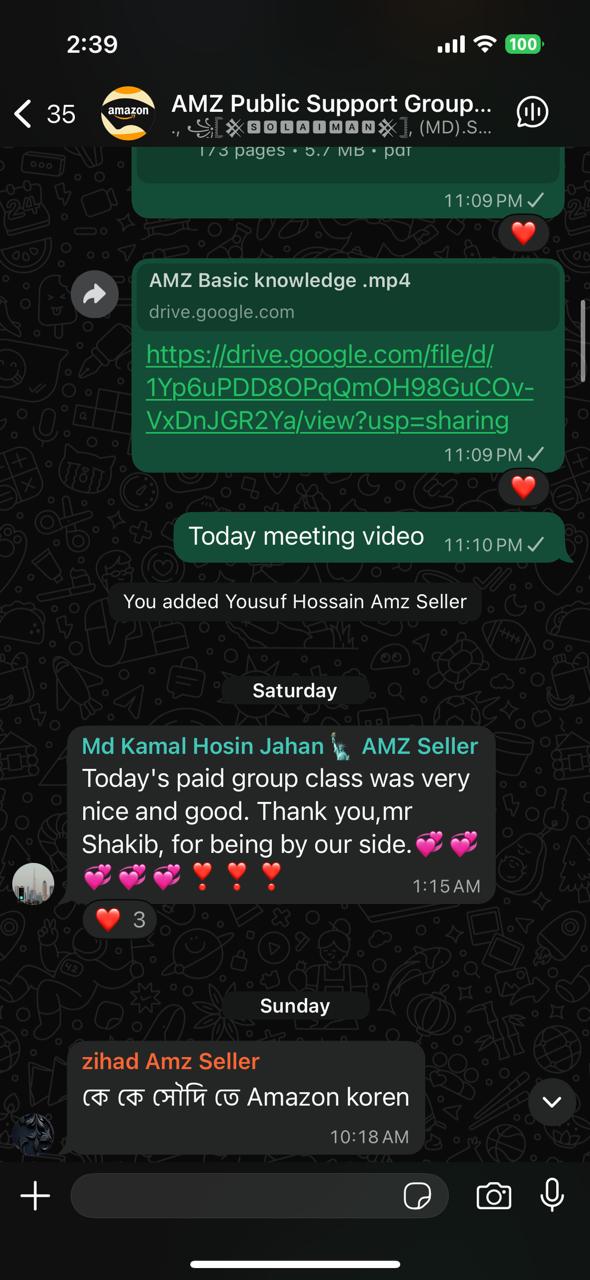
Task: View heart reaction on Drive link message
Action: click(x=523, y=488)
